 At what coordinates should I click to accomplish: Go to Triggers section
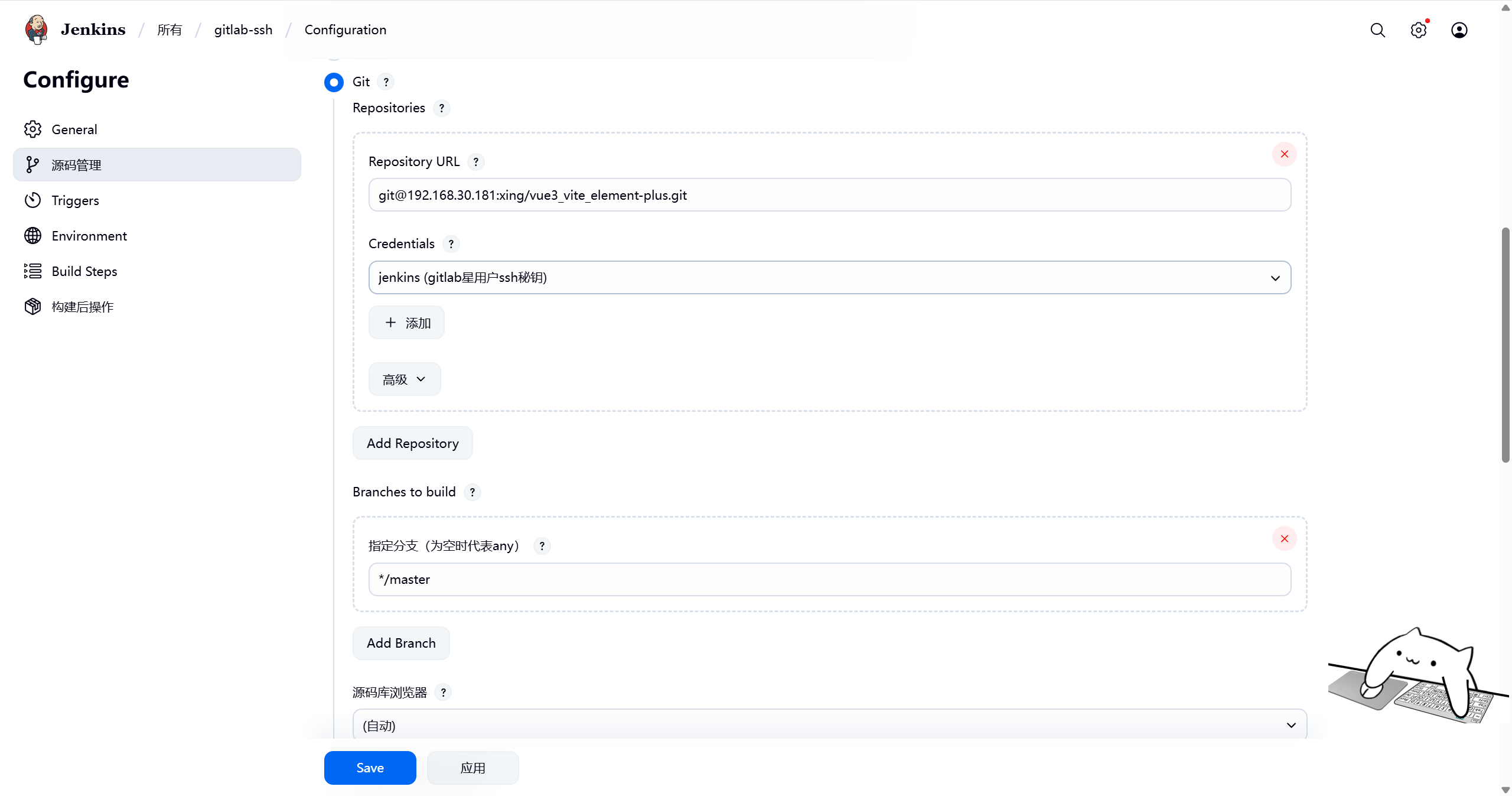157,200
